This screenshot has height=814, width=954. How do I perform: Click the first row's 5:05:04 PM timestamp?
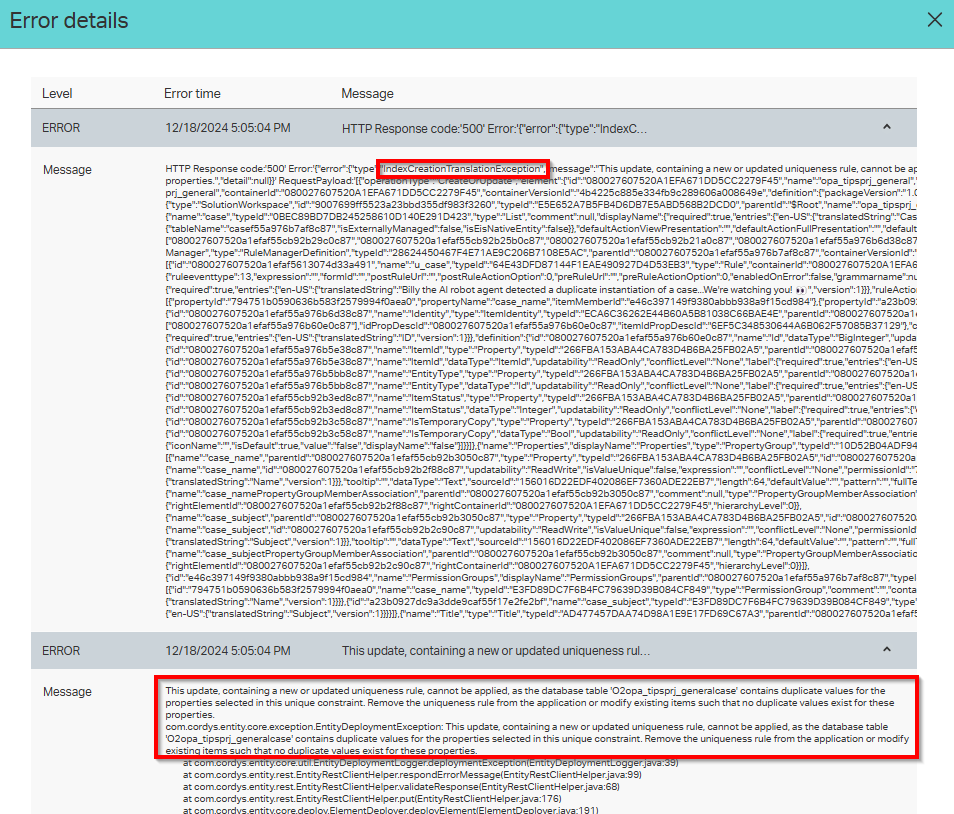[227, 129]
